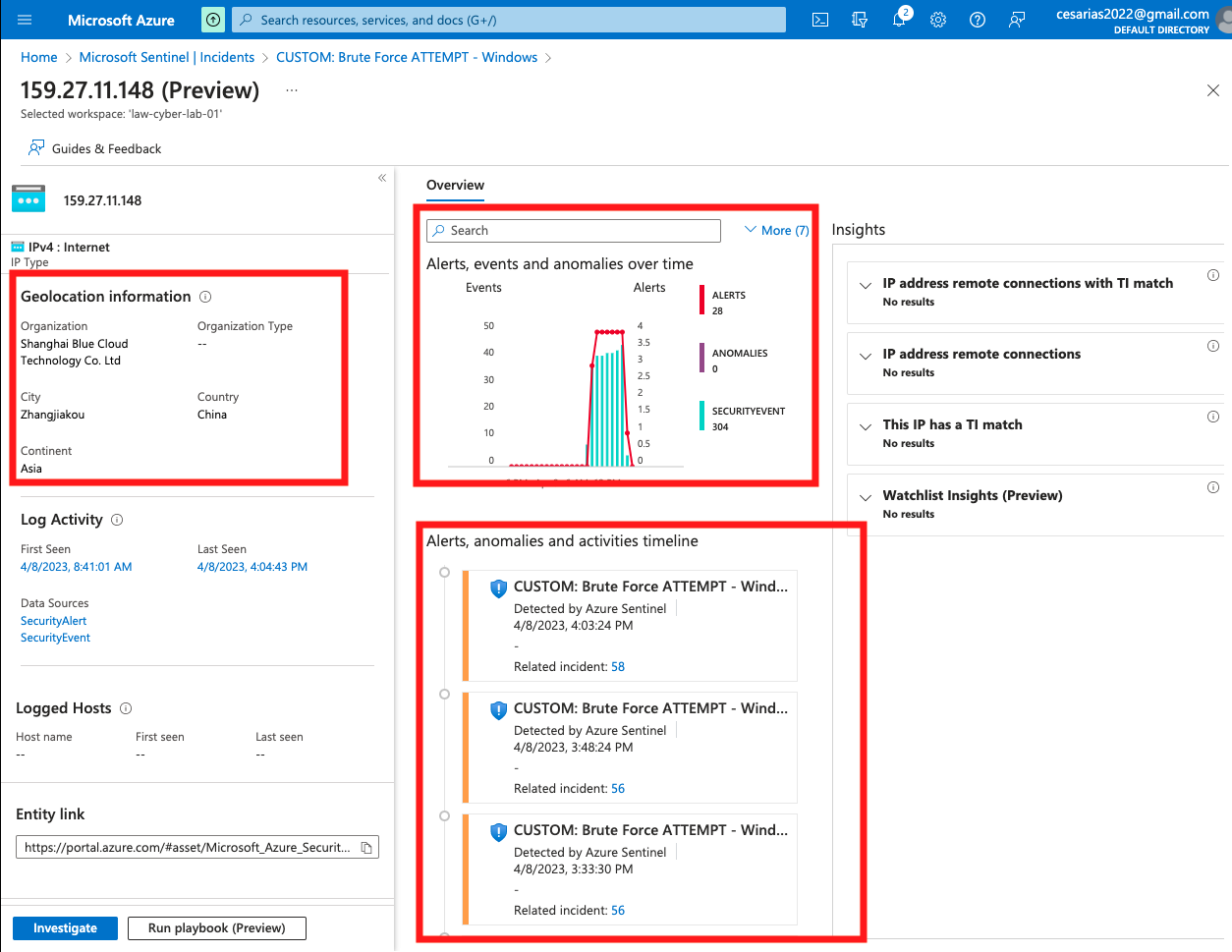This screenshot has width=1232, height=952.
Task: Click info icon for IP address remote connections insight
Action: click(1213, 346)
